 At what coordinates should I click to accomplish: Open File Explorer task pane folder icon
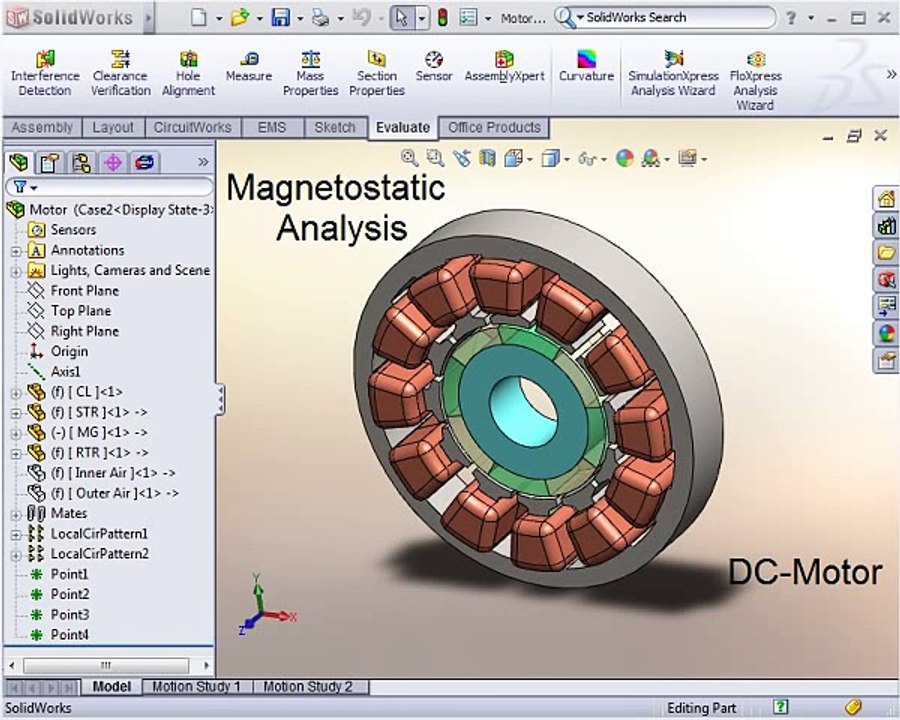click(886, 253)
